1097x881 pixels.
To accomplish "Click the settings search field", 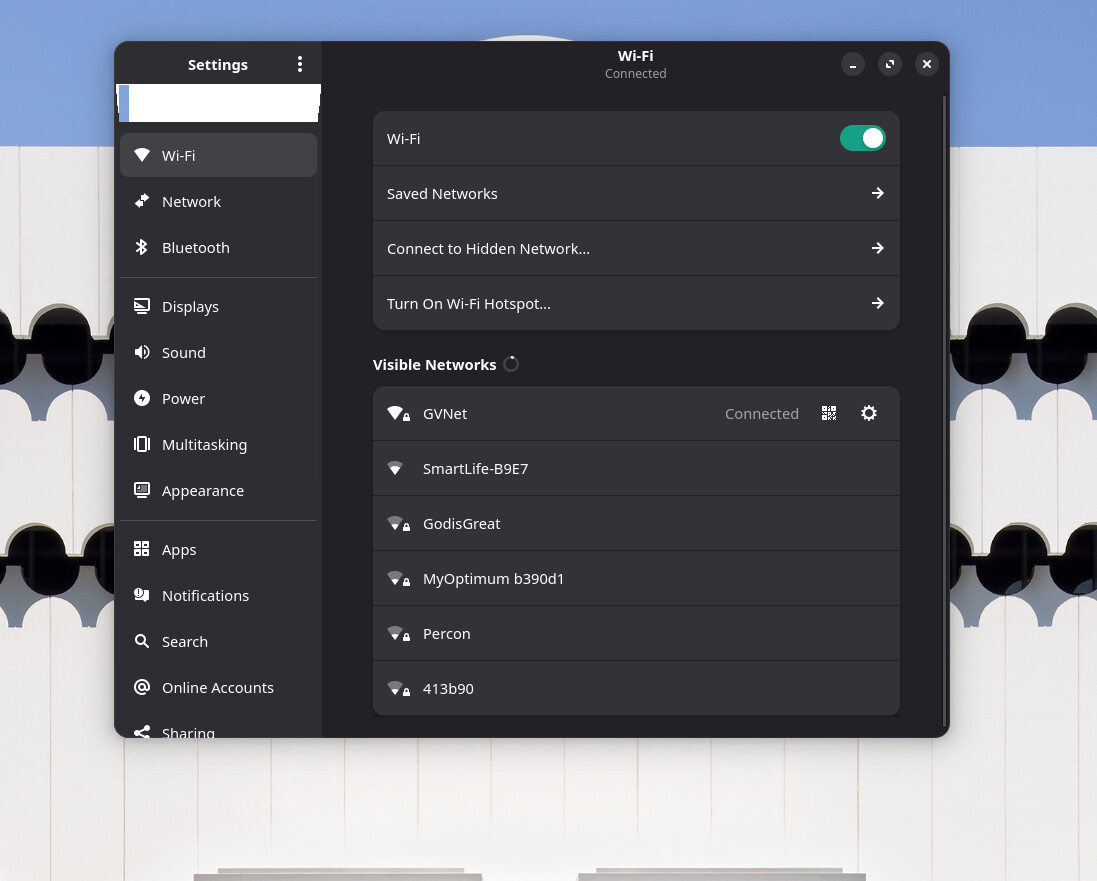I will [218, 103].
